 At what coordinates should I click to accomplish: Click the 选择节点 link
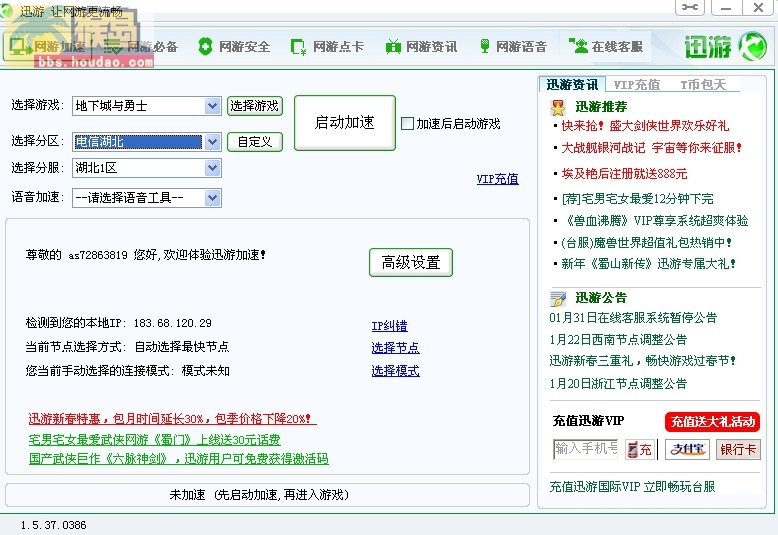click(395, 348)
